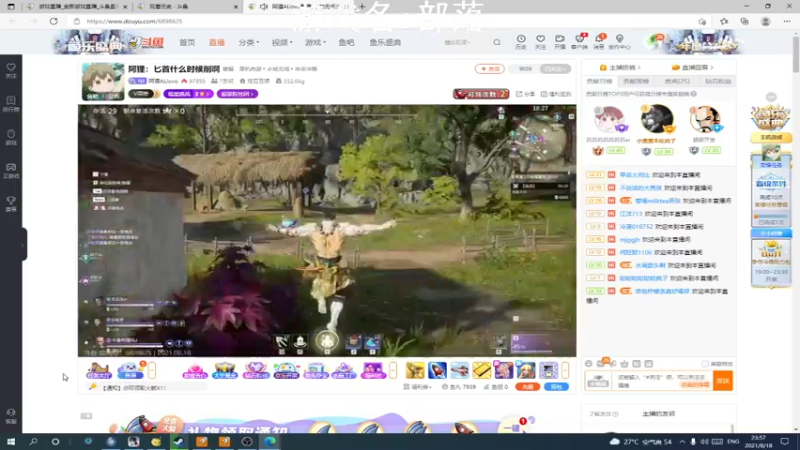Open the 鱼吧 menu item
The image size is (800, 450).
coord(346,42)
